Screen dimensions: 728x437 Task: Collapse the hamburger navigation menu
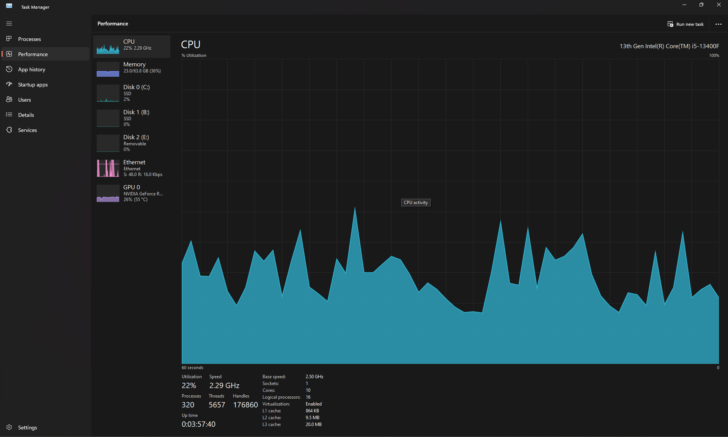click(9, 23)
